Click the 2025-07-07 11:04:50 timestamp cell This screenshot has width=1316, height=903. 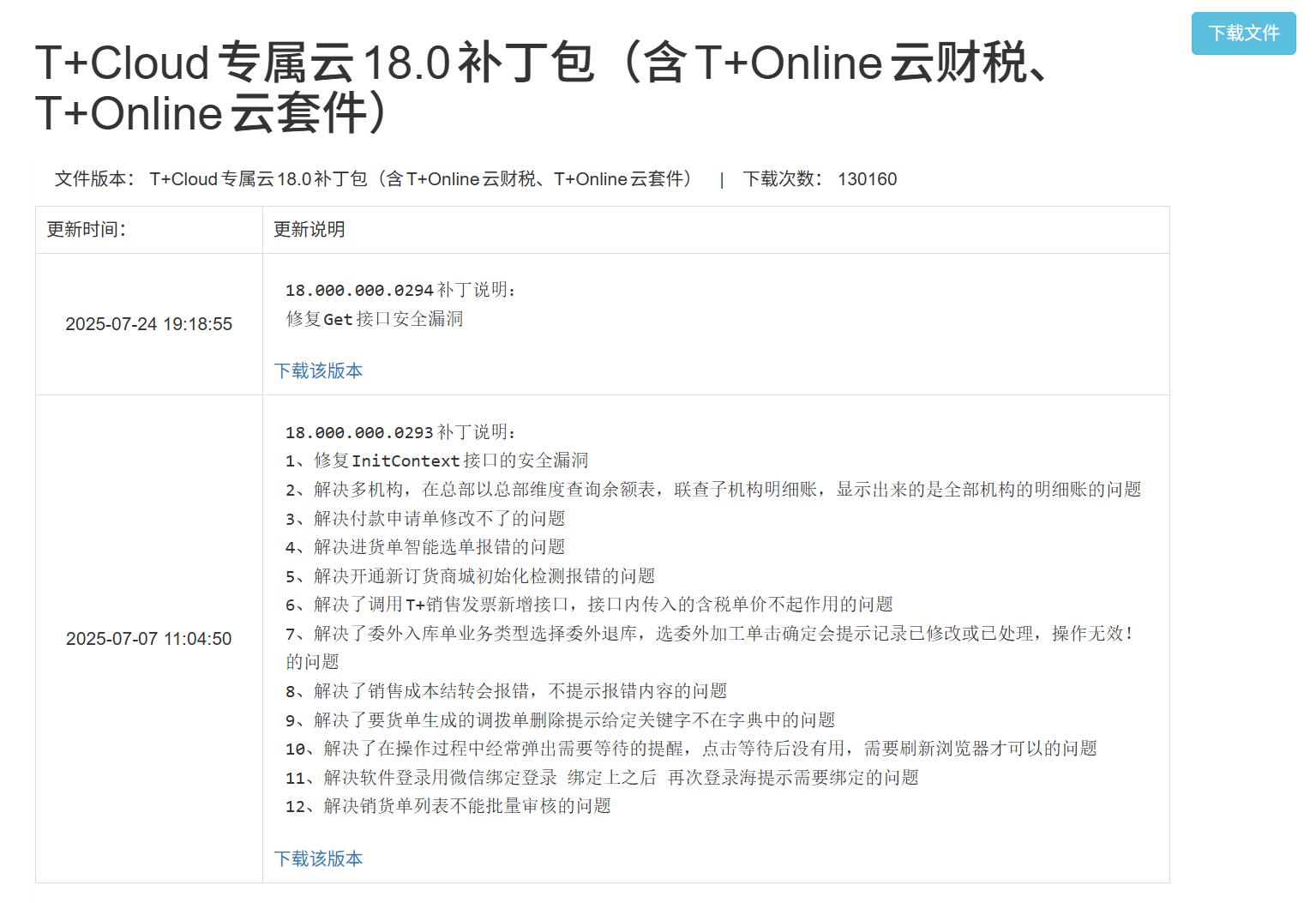pos(149,639)
